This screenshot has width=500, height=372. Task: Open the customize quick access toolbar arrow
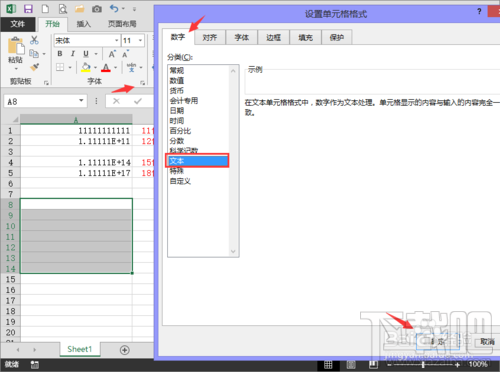click(134, 9)
